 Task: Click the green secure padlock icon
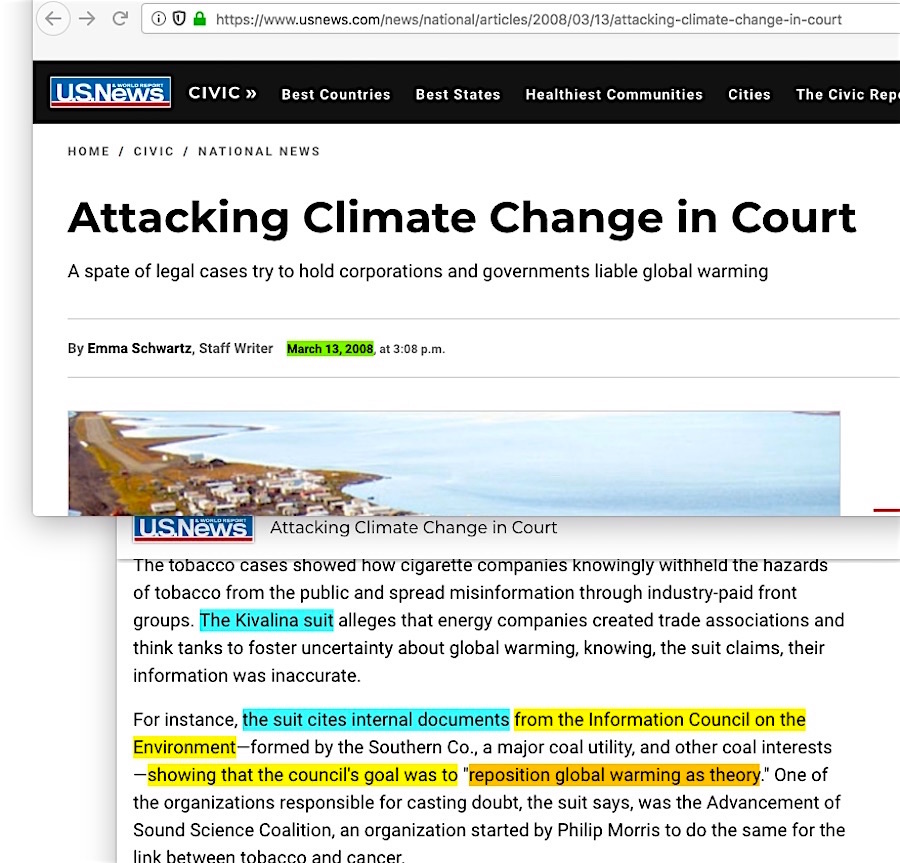tap(199, 19)
